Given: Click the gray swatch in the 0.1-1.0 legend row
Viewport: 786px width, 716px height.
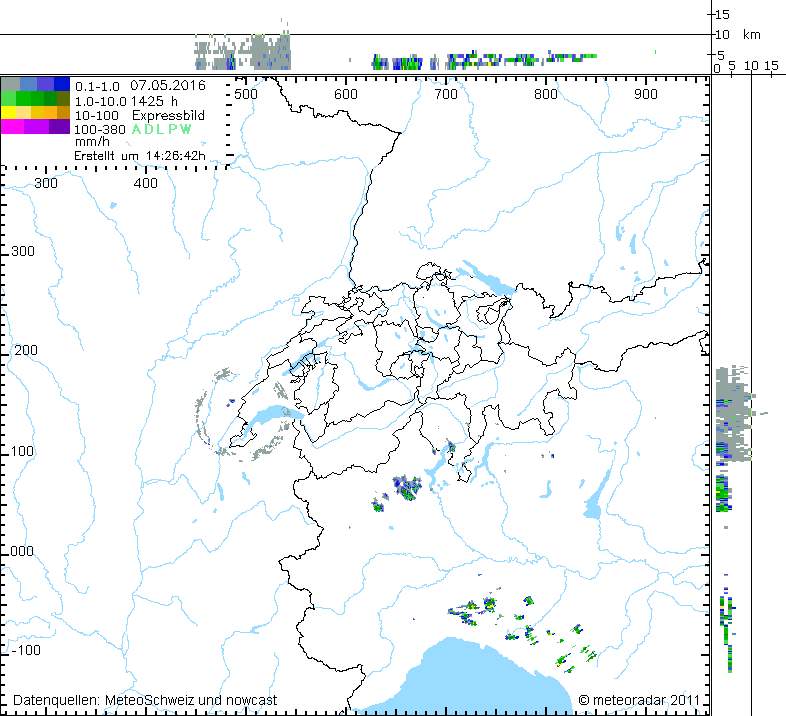Looking at the screenshot, I should [11, 84].
